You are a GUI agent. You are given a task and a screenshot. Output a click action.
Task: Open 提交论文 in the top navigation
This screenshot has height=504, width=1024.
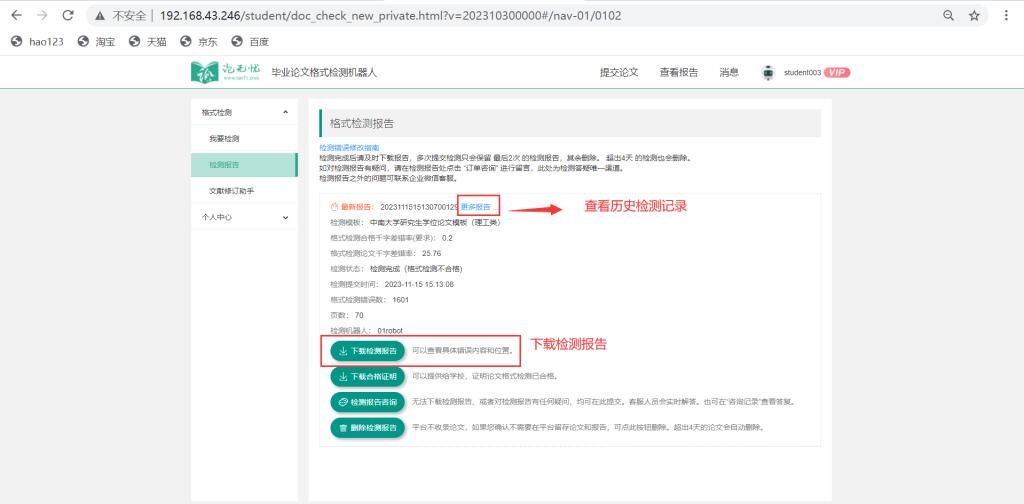(618, 72)
